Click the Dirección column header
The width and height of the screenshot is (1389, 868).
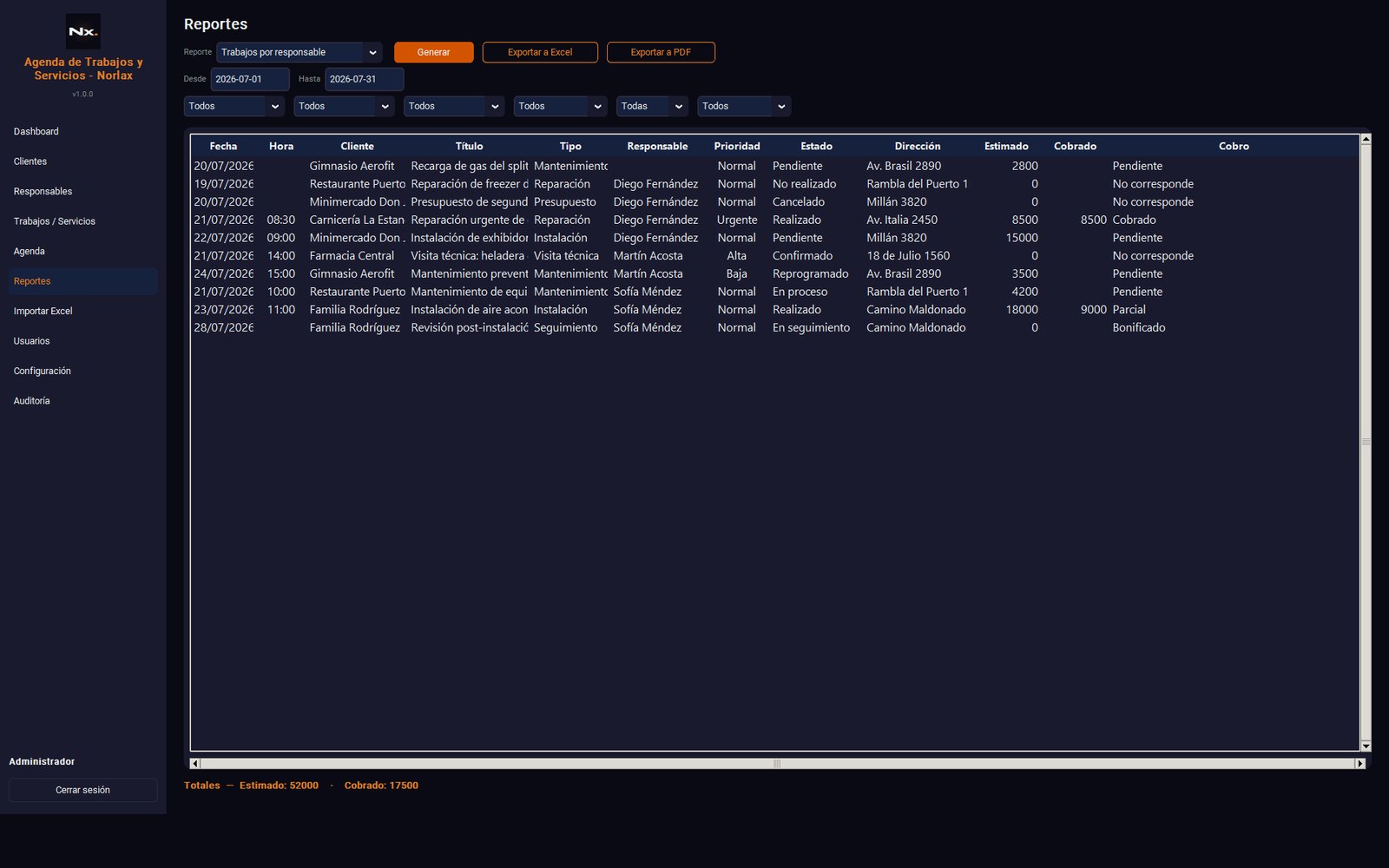pos(918,146)
